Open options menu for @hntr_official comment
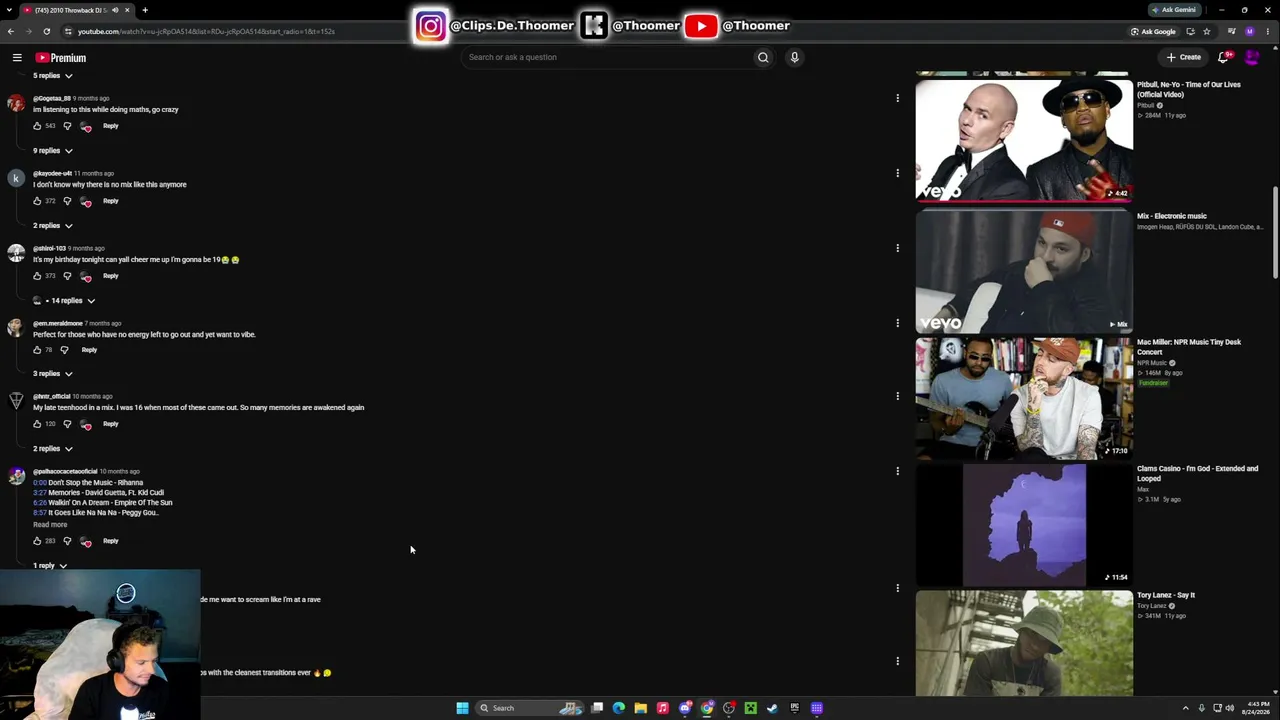This screenshot has height=720, width=1280. 897,396
